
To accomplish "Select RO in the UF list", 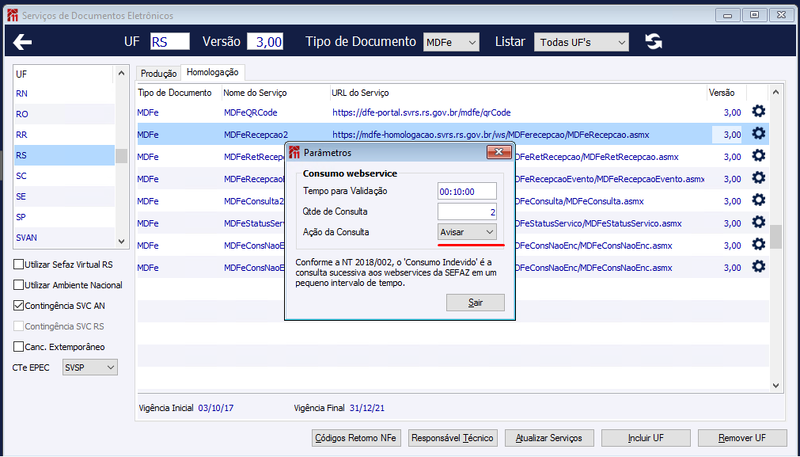I will click(x=64, y=114).
